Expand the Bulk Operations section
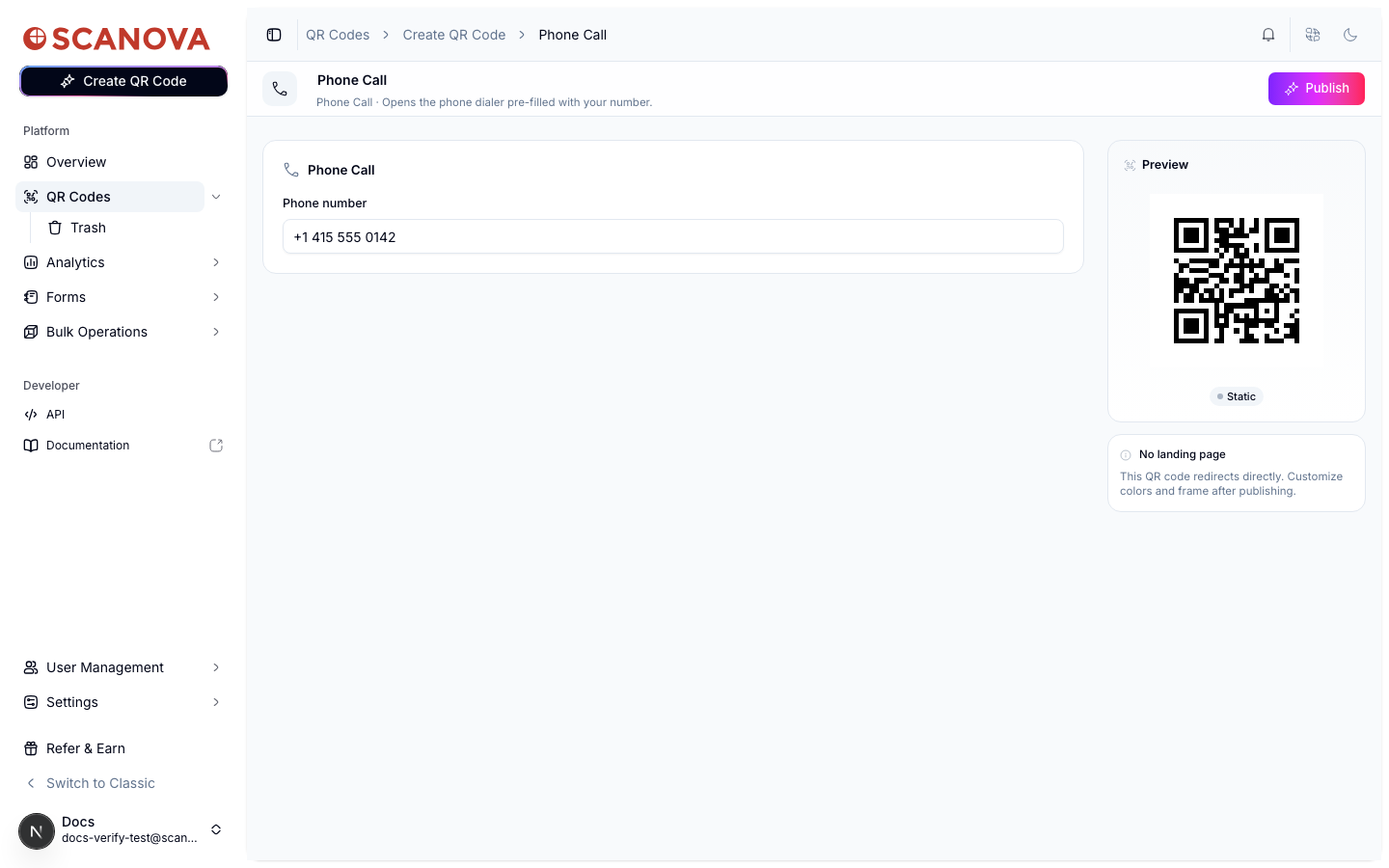Viewport: 1389px width, 868px height. (216, 332)
